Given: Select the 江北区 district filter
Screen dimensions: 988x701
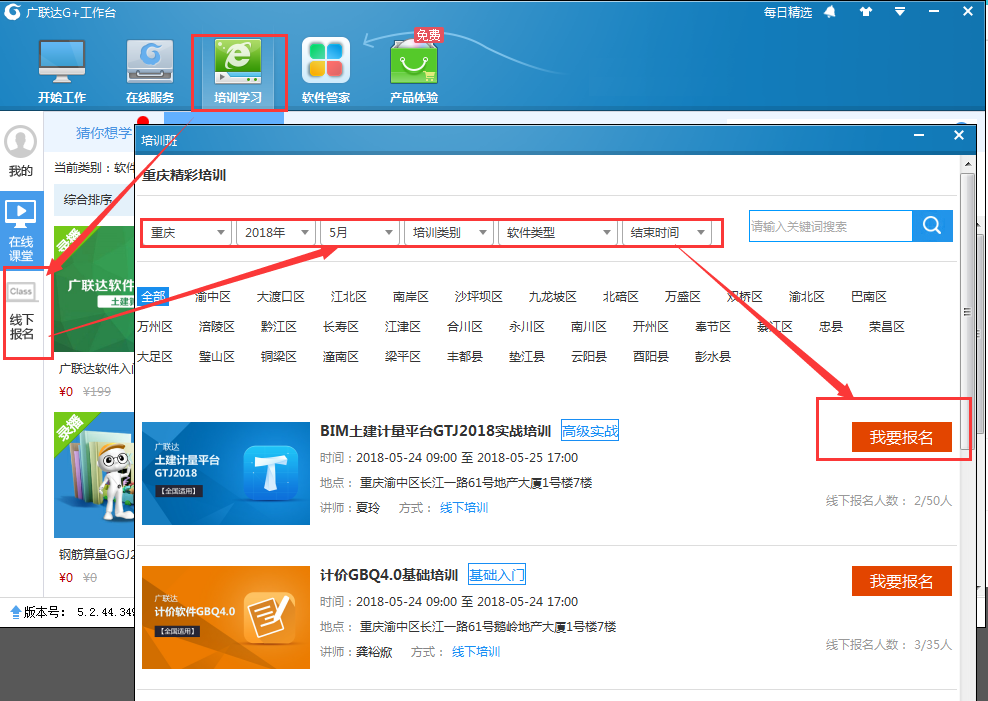Looking at the screenshot, I should pos(348,297).
